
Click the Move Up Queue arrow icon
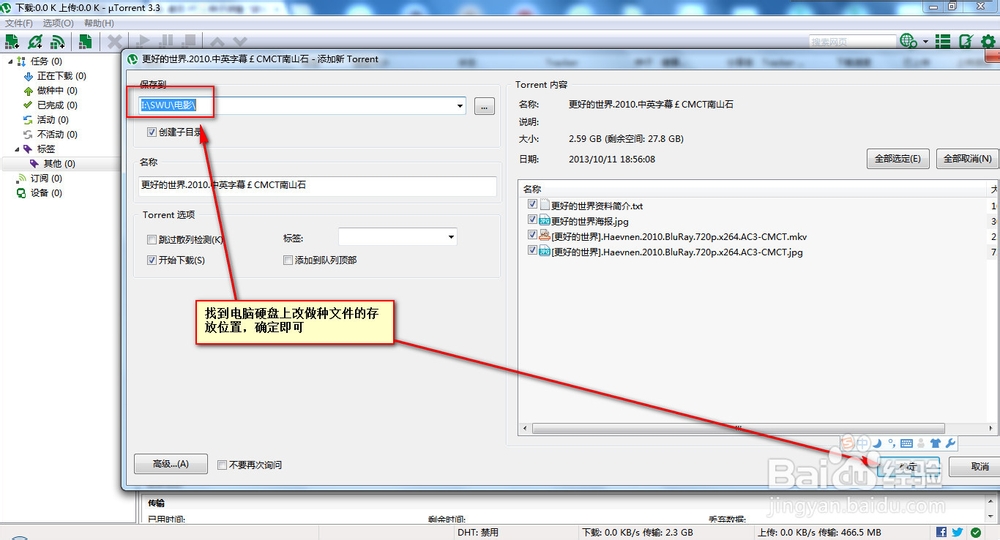(217, 42)
